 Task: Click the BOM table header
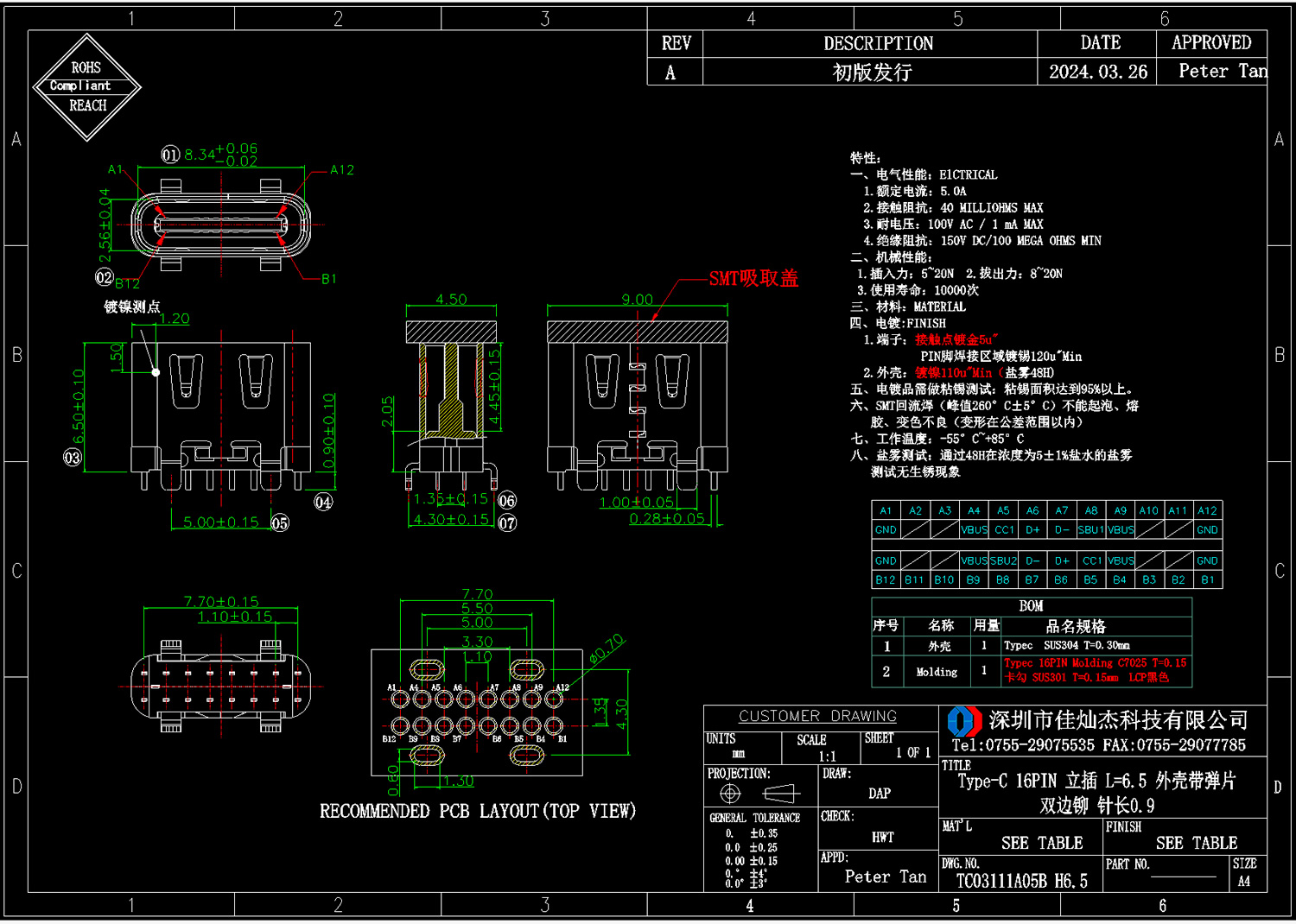tap(1032, 606)
